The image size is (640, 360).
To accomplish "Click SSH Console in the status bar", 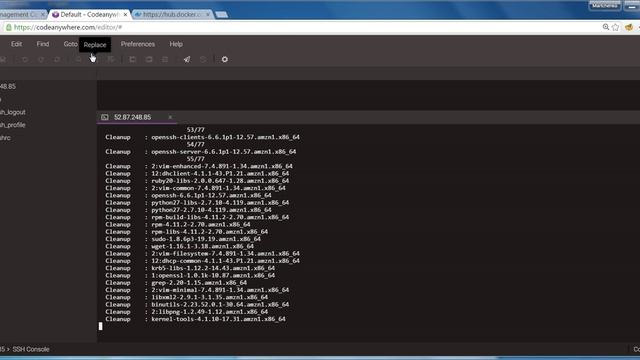I will [x=31, y=349].
